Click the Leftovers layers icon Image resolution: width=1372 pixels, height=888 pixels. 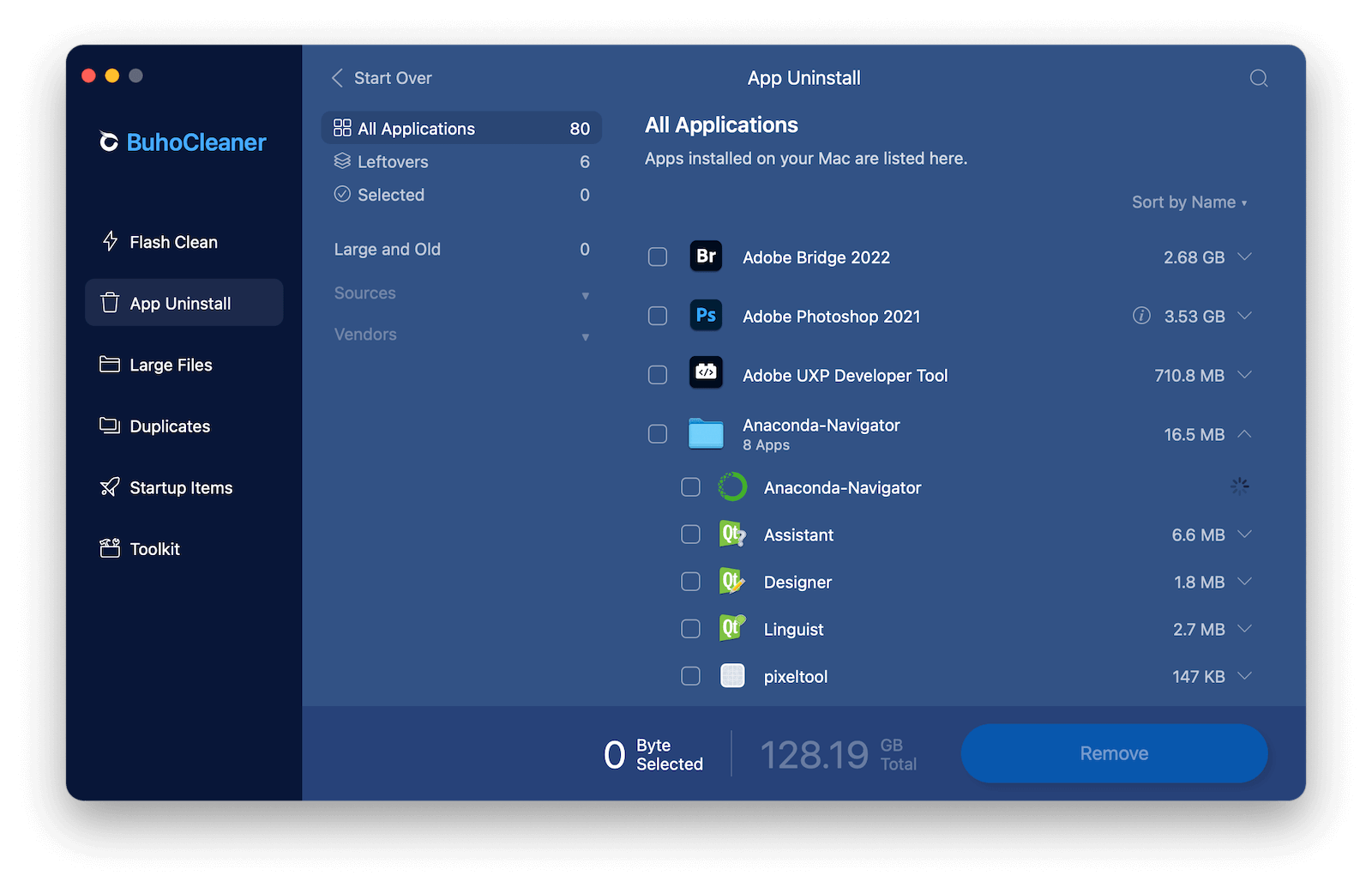pos(342,161)
